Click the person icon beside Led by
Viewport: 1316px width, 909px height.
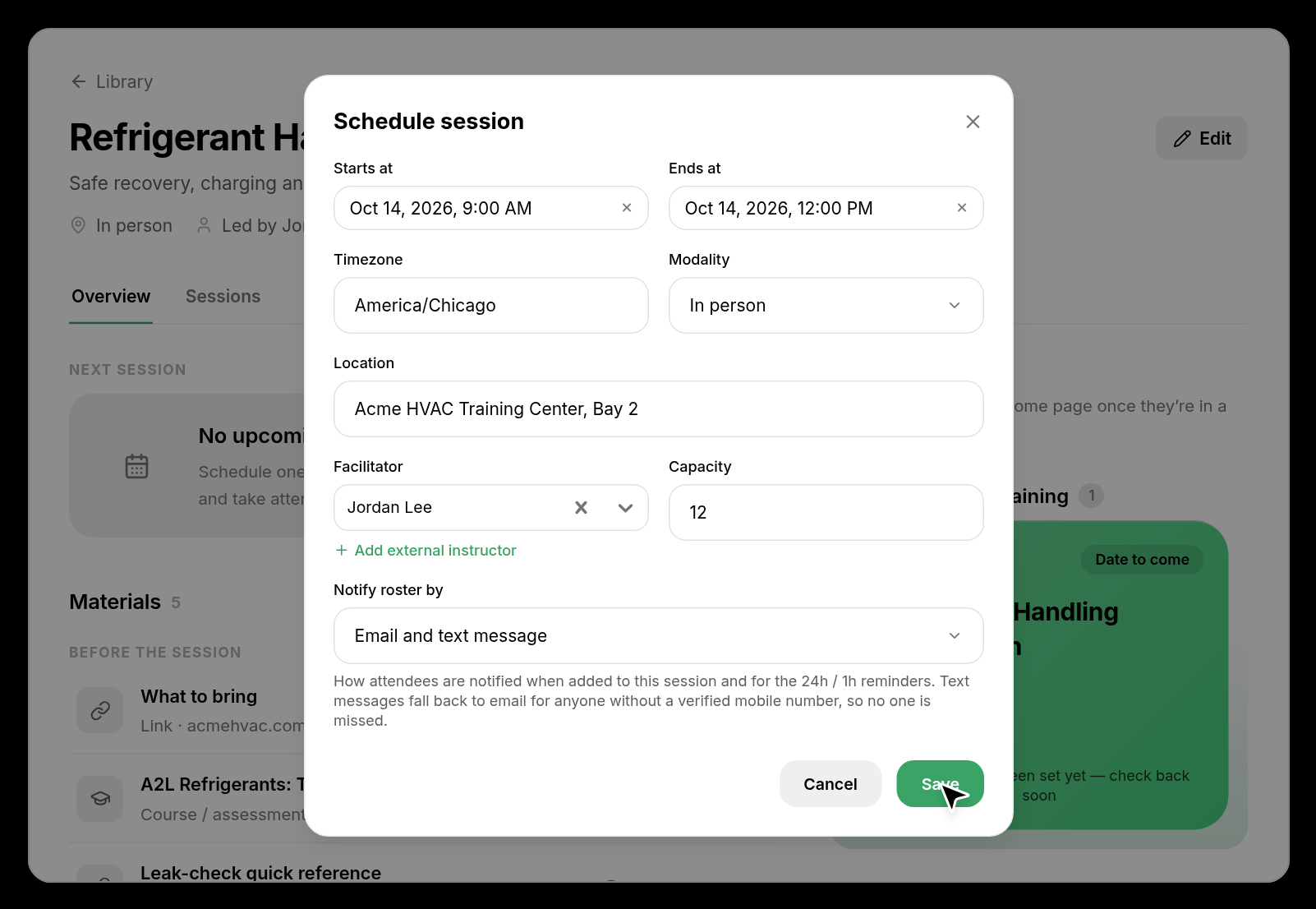click(x=204, y=225)
